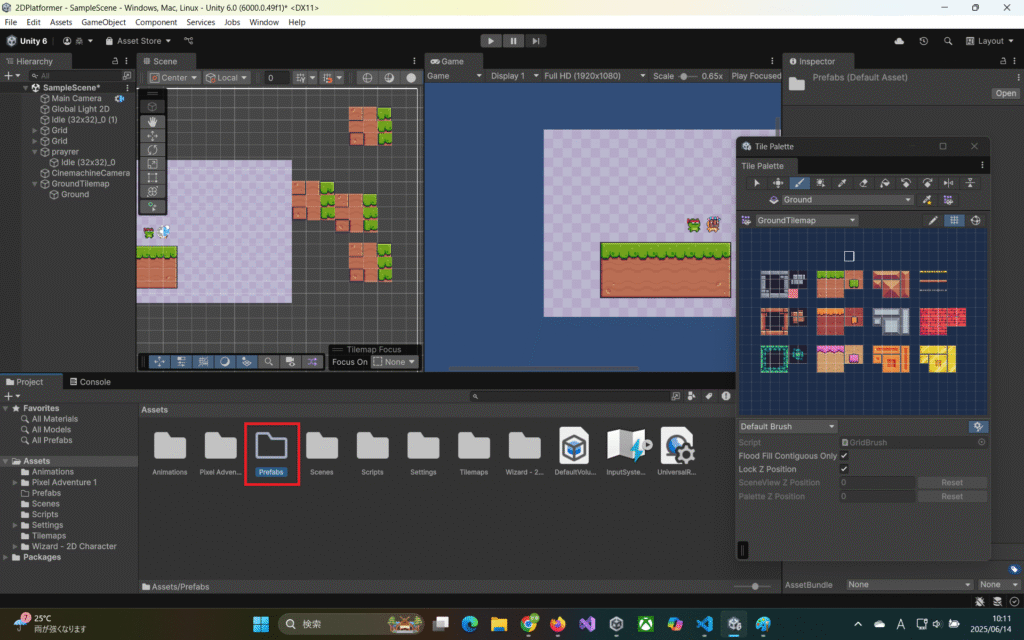Open the Layout button in top bar
Screen dimensions: 1024x640
[x=989, y=40]
